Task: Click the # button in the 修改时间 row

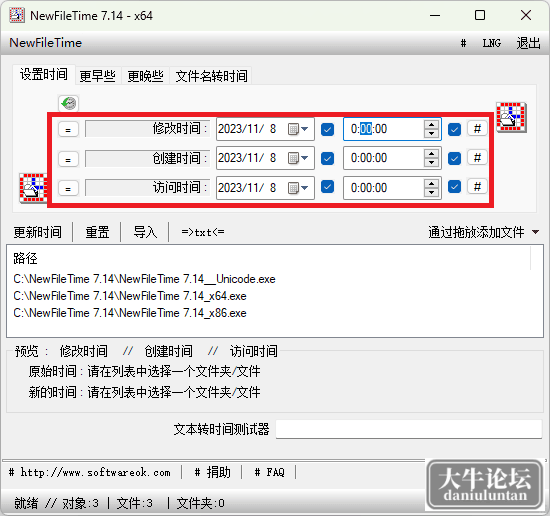Action: pos(477,129)
